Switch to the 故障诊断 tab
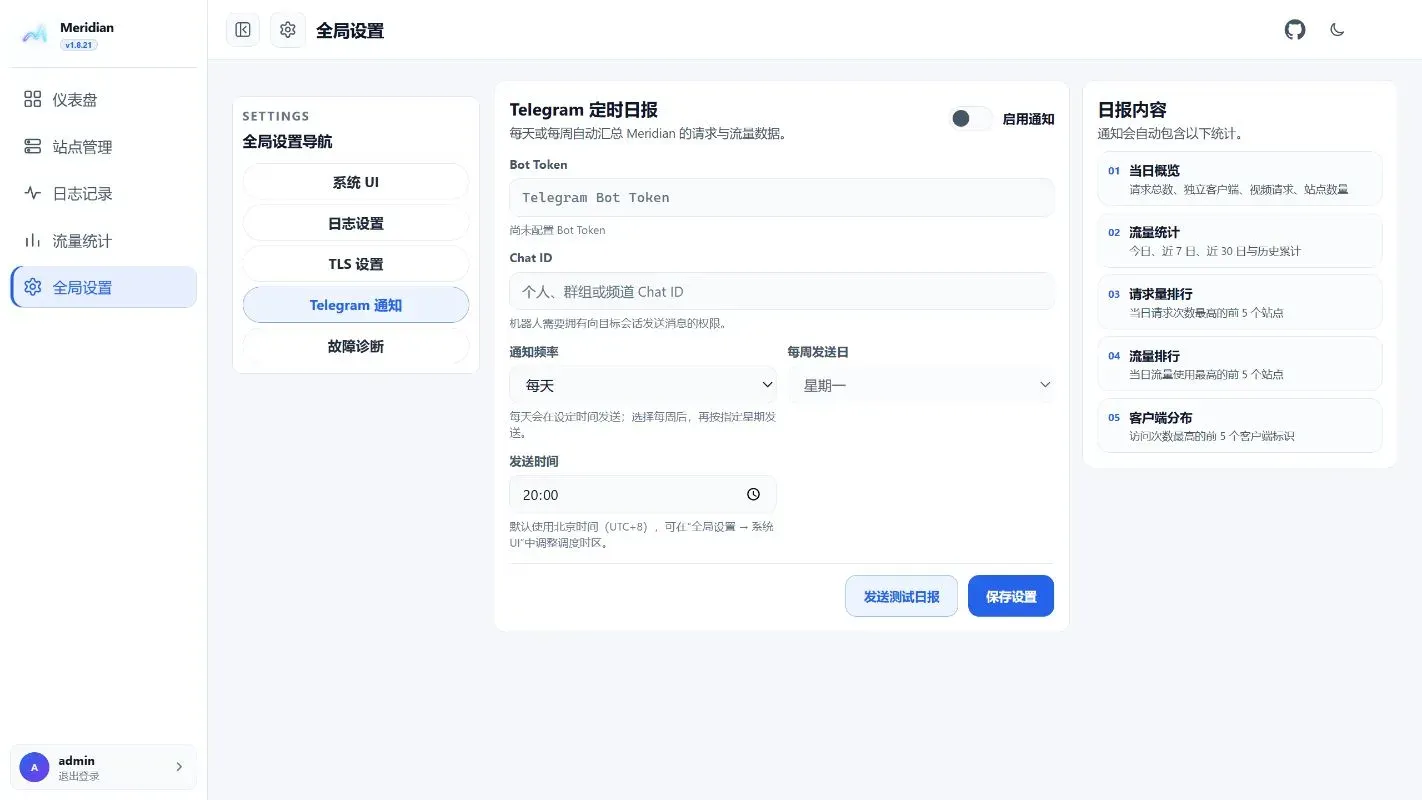This screenshot has width=1422, height=800. click(x=356, y=346)
